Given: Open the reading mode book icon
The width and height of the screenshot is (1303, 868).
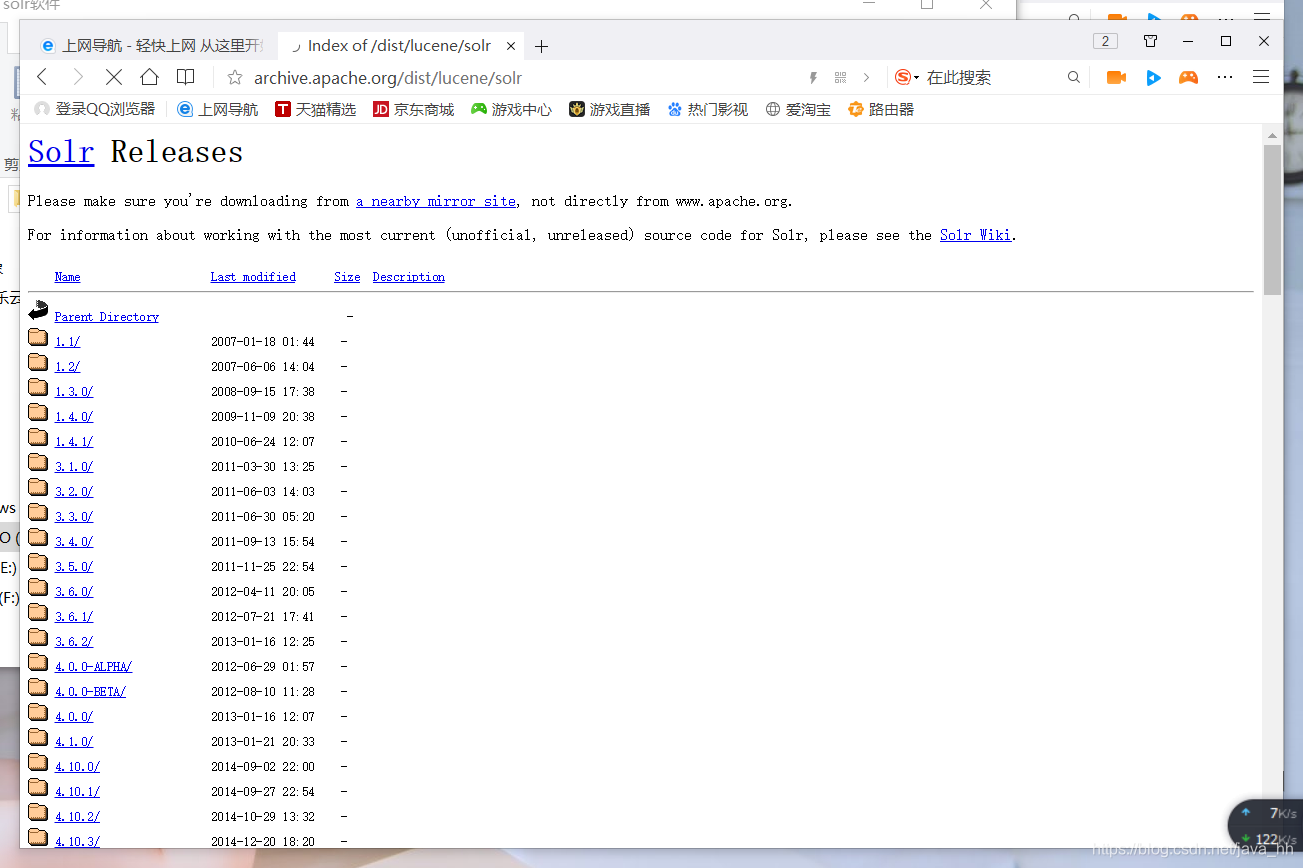Looking at the screenshot, I should pyautogui.click(x=185, y=77).
